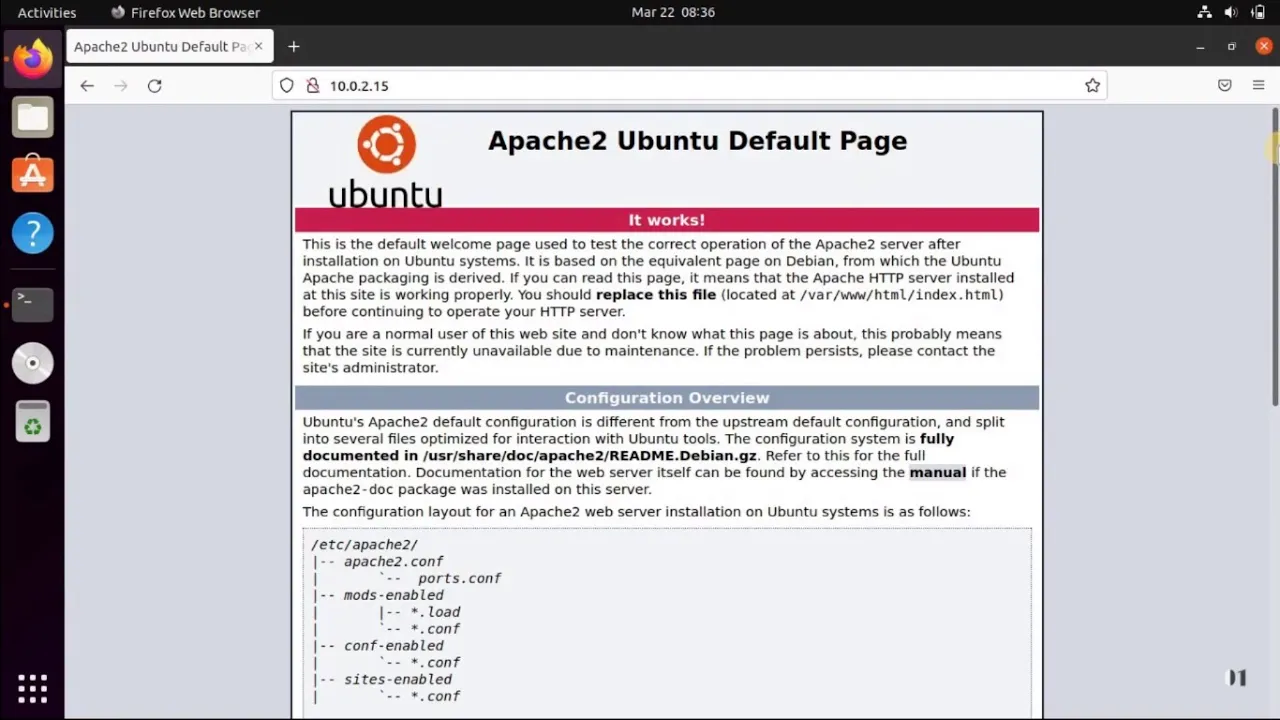The image size is (1280, 720).
Task: Click the Configuration Overview heading
Action: [667, 398]
